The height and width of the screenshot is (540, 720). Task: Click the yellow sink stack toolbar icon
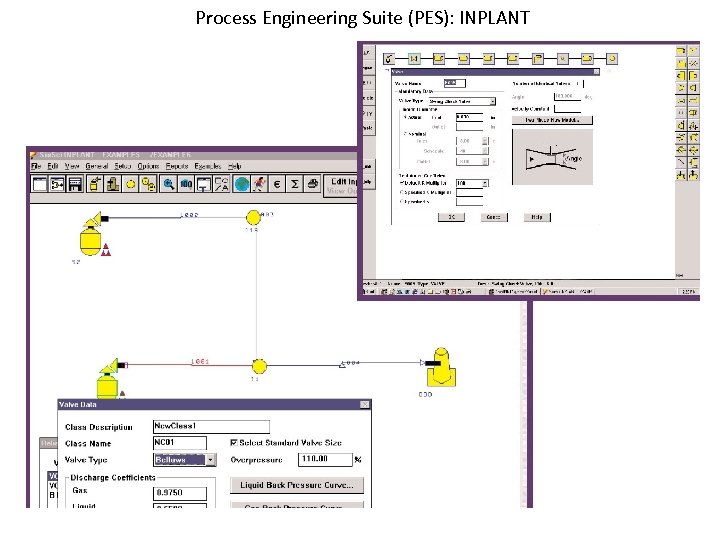[112, 184]
